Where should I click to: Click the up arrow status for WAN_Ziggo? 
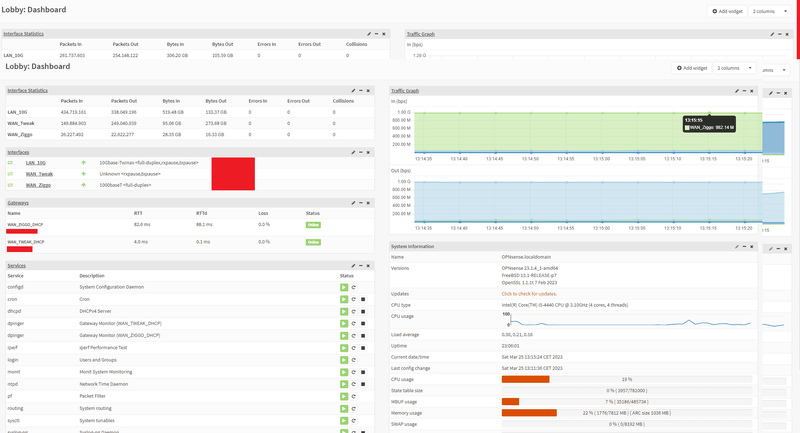click(83, 185)
